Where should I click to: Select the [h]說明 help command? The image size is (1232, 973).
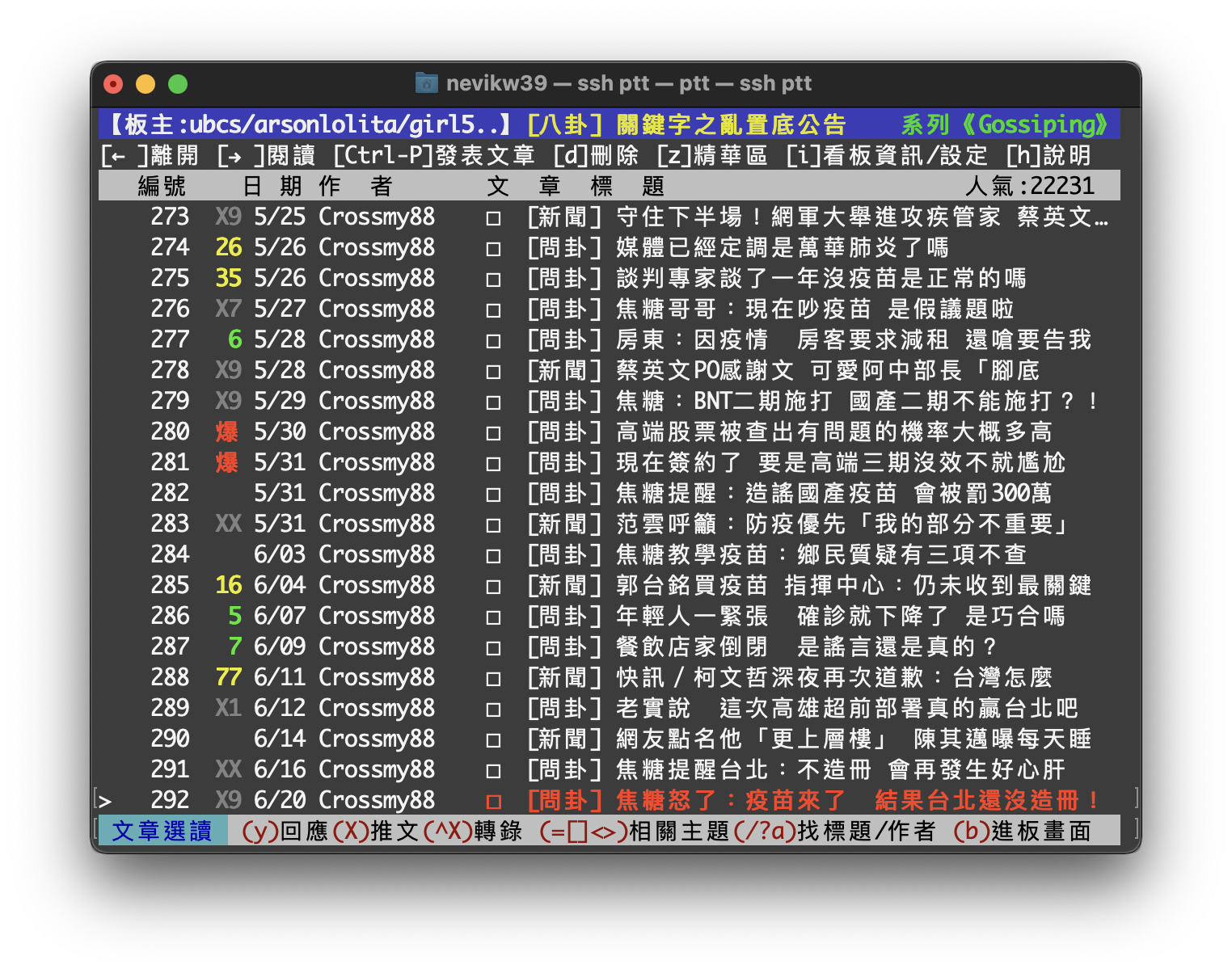(x=1048, y=155)
